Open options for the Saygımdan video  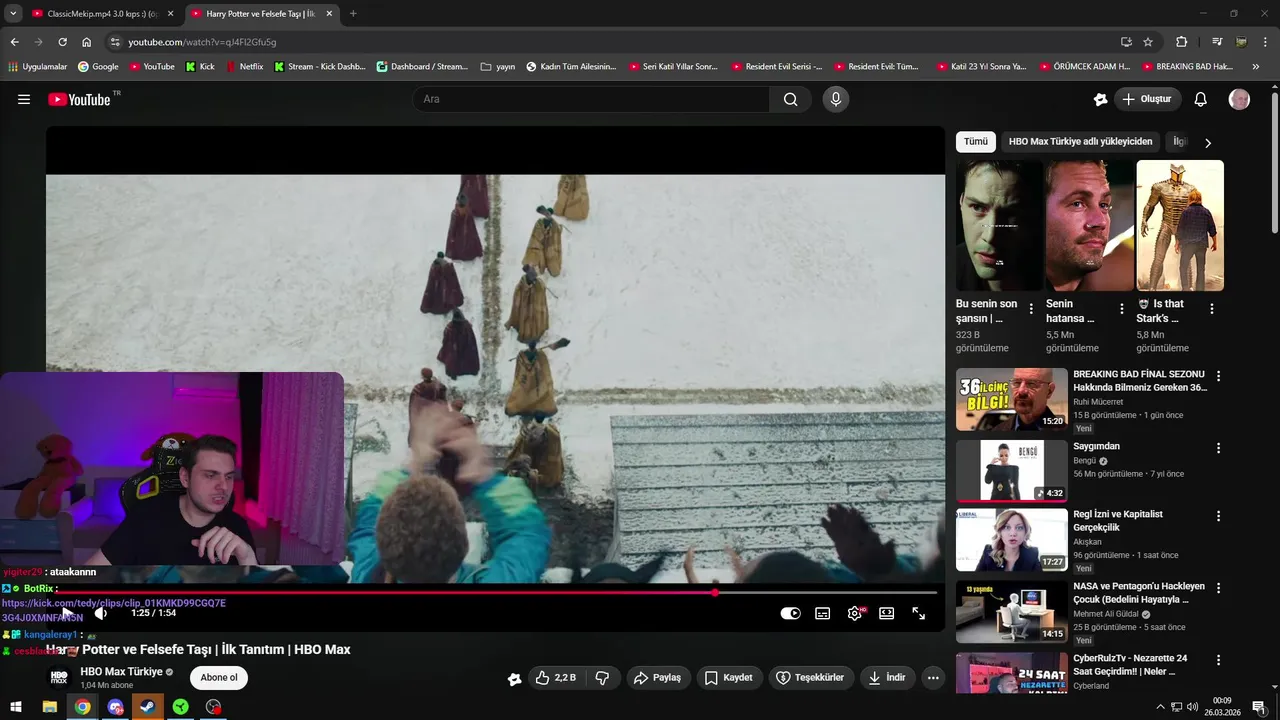coord(1218,448)
